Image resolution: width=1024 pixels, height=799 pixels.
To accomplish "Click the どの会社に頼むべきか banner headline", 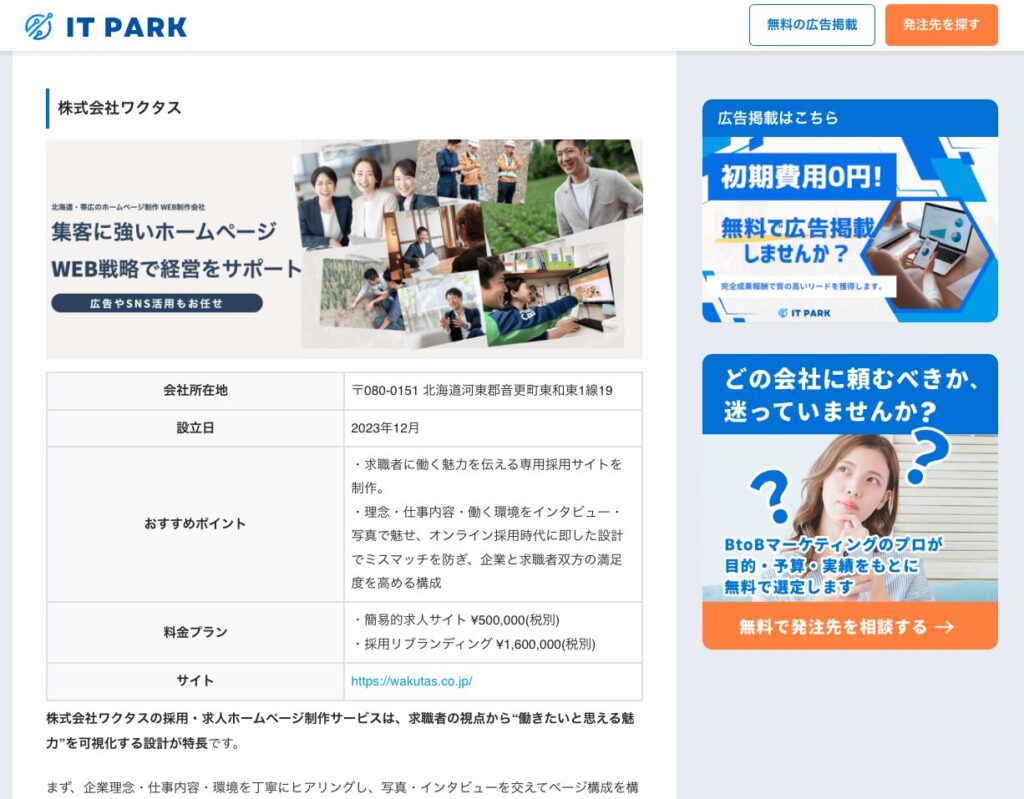I will [x=849, y=395].
